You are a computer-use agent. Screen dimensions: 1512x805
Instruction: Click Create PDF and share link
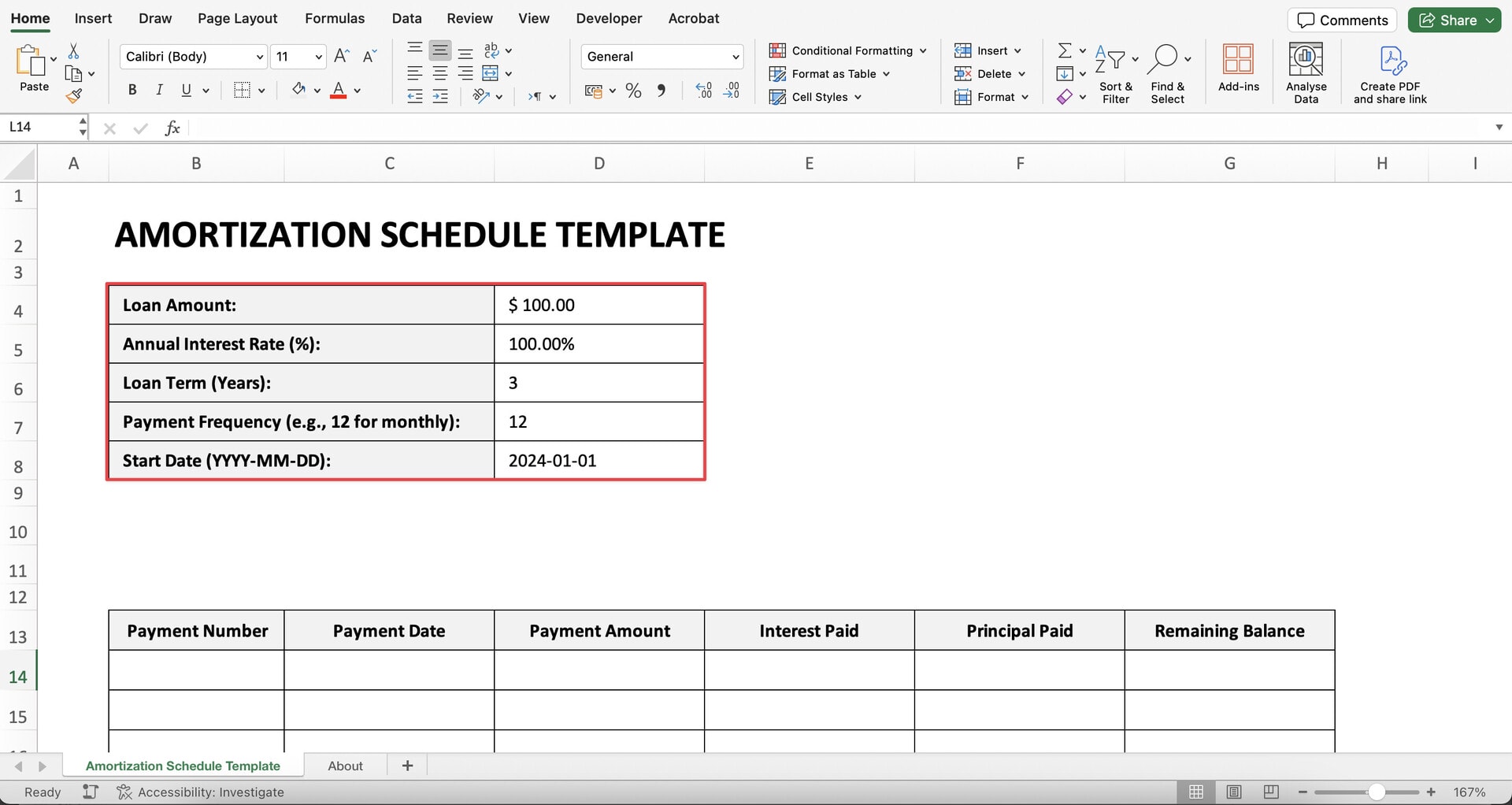click(1391, 71)
